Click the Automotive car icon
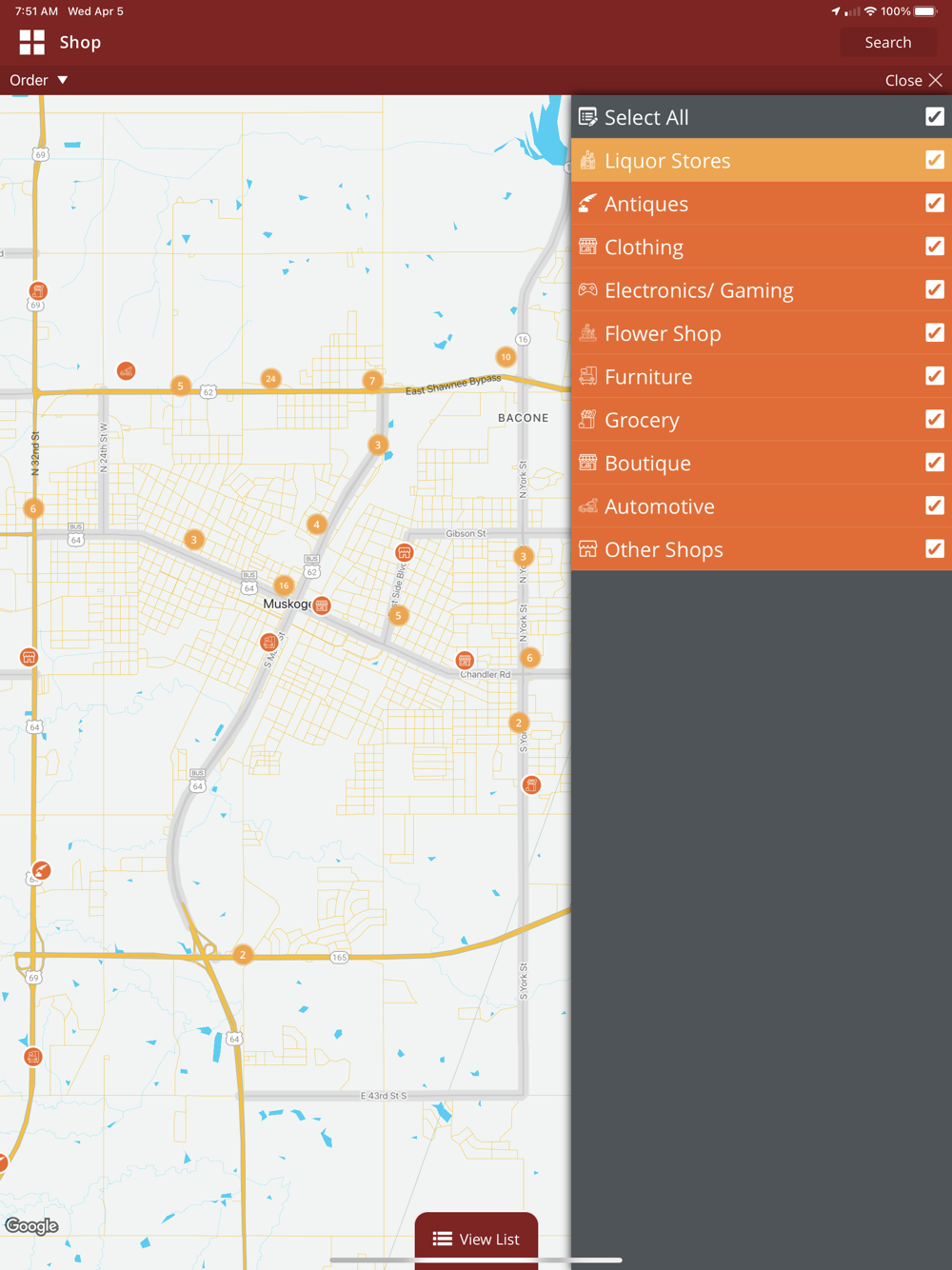The image size is (952, 1270). pos(588,506)
